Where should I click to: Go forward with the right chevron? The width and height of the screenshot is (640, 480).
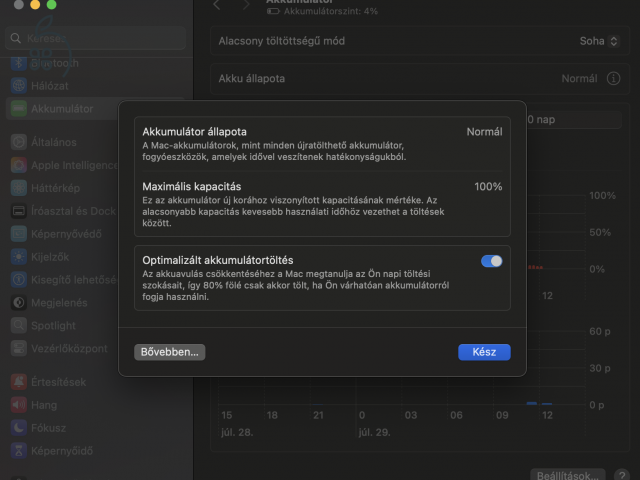[246, 5]
